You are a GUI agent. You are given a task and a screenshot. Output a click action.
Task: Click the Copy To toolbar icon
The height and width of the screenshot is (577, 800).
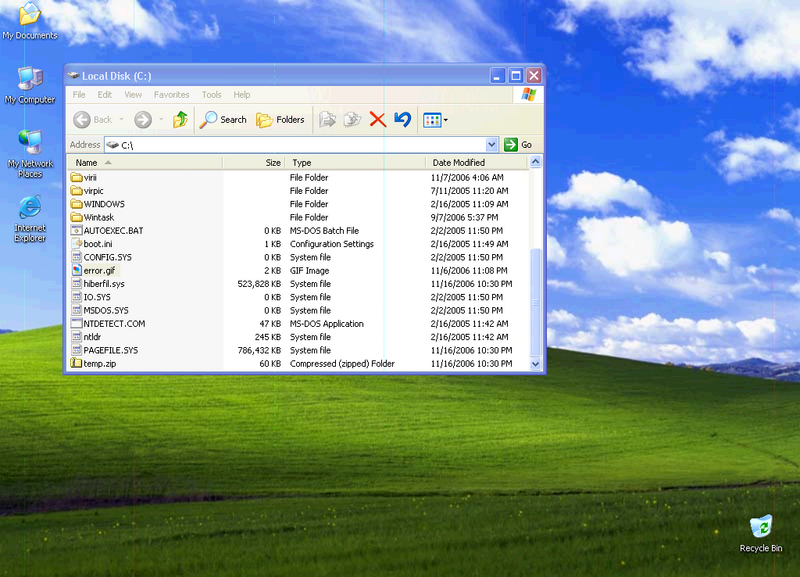click(x=352, y=120)
